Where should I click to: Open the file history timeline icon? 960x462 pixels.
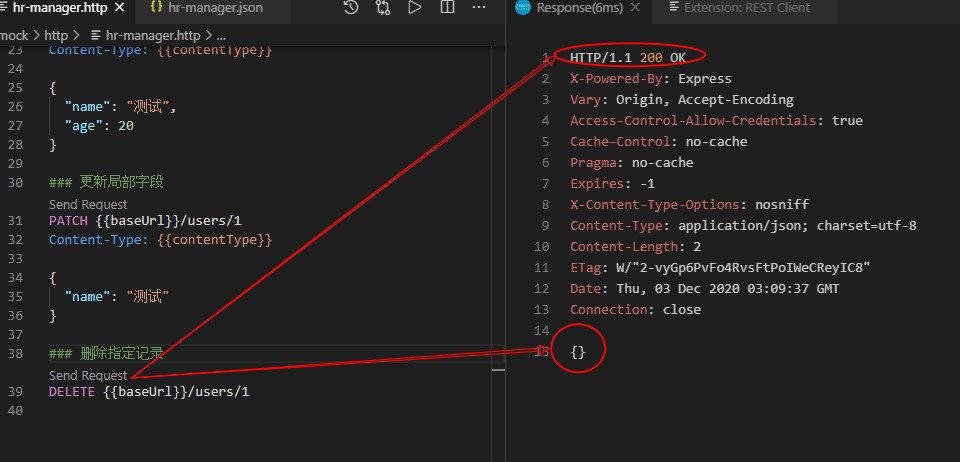[351, 8]
